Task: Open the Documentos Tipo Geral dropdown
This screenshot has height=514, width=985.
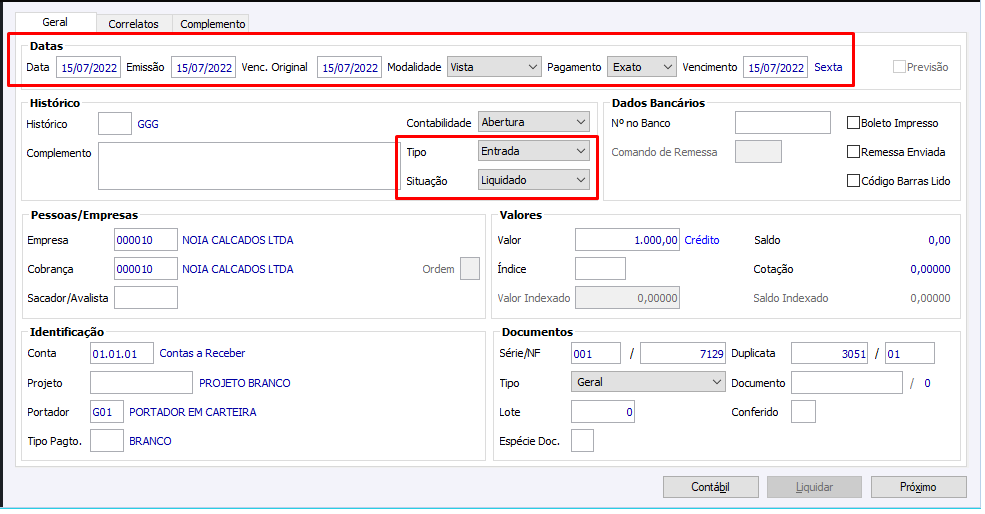Action: click(x=648, y=382)
